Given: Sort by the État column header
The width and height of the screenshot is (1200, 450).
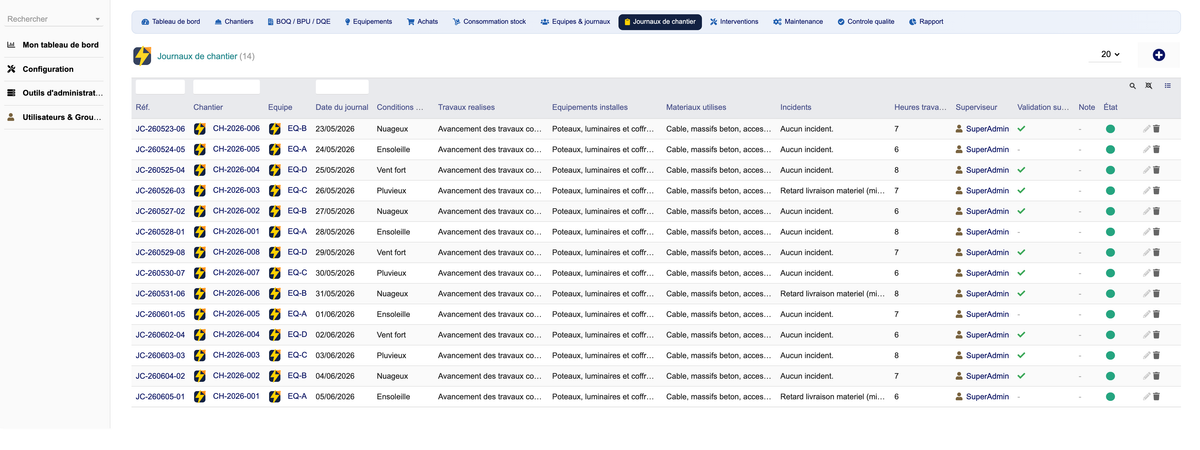Looking at the screenshot, I should (x=1110, y=107).
